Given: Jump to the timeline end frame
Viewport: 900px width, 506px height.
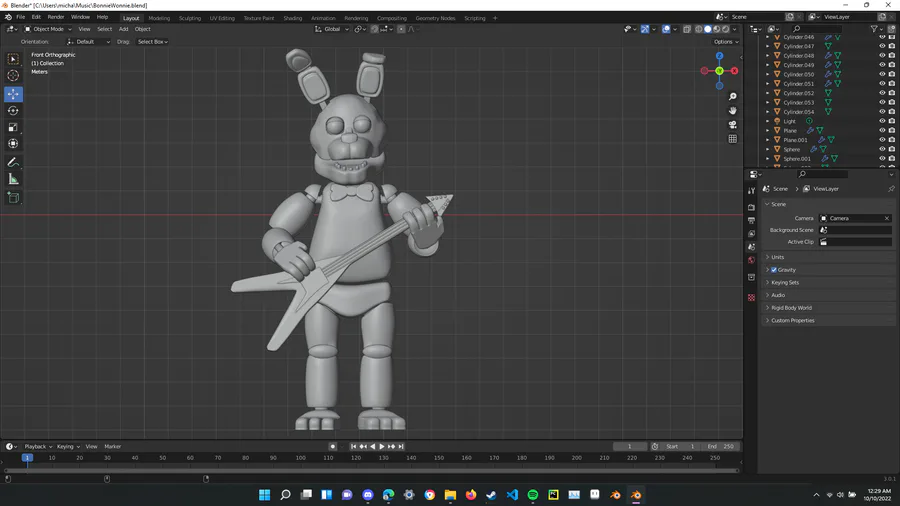Looking at the screenshot, I should pyautogui.click(x=401, y=446).
